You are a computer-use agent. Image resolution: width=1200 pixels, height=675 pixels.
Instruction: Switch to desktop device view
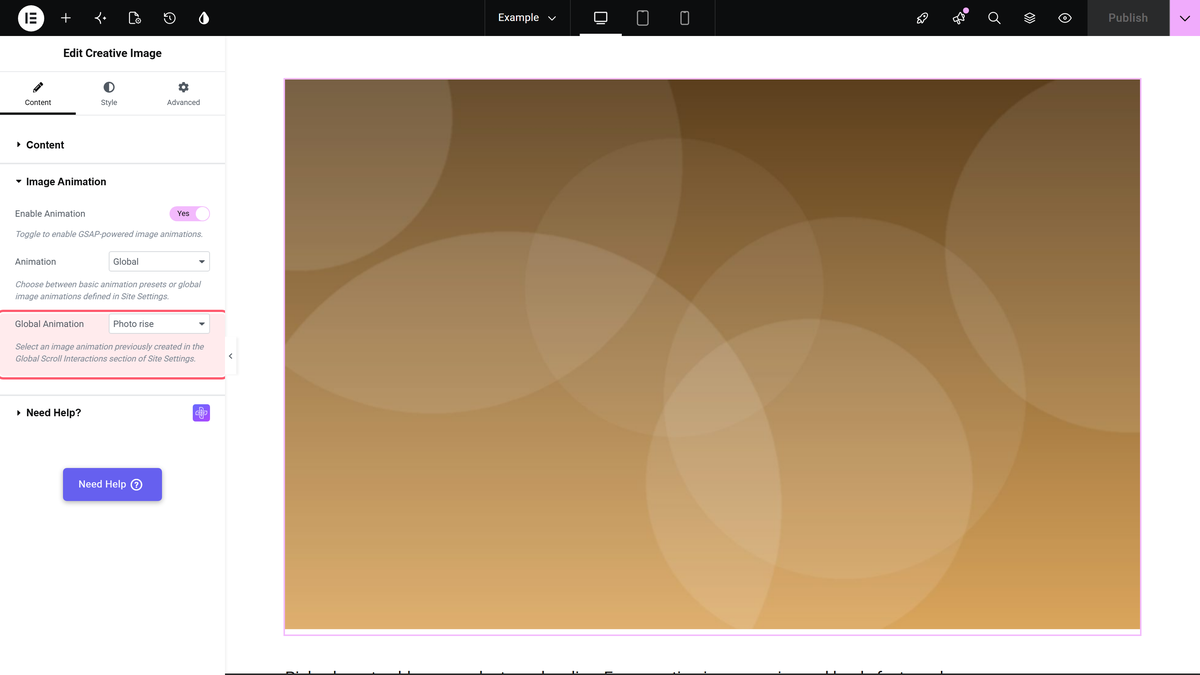pos(601,18)
